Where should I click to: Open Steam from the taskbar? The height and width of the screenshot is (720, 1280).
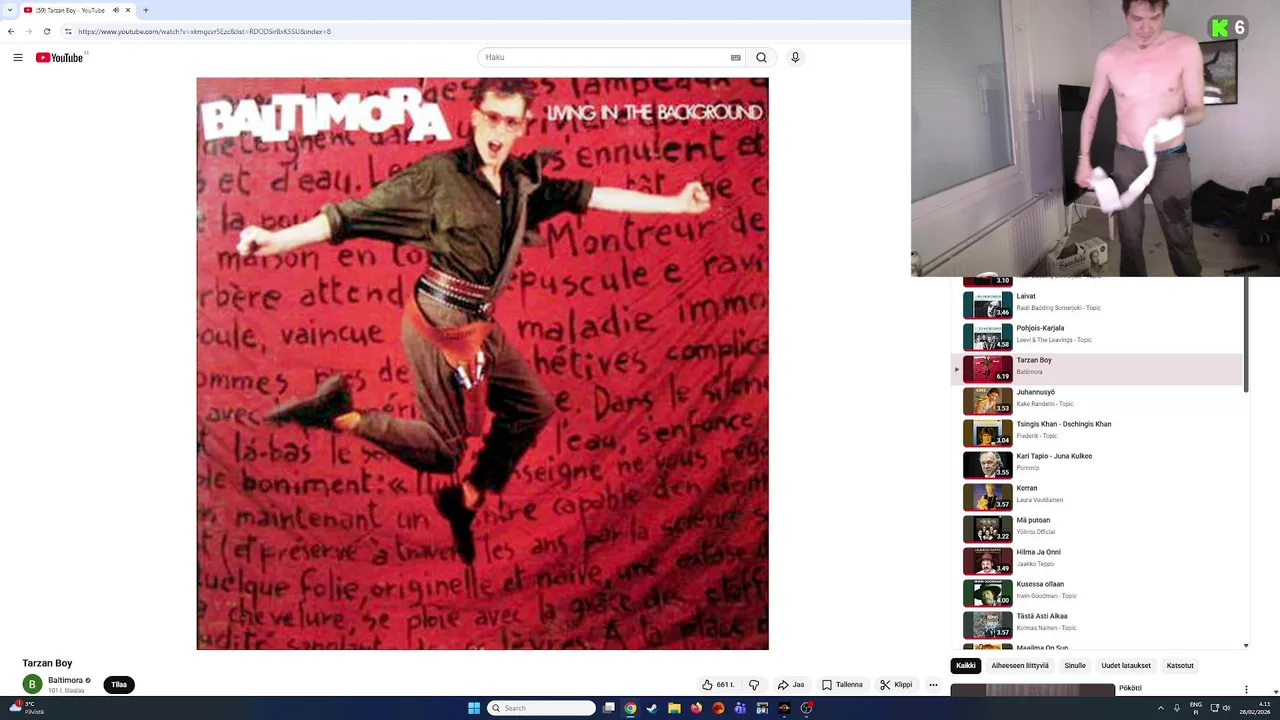(652, 708)
